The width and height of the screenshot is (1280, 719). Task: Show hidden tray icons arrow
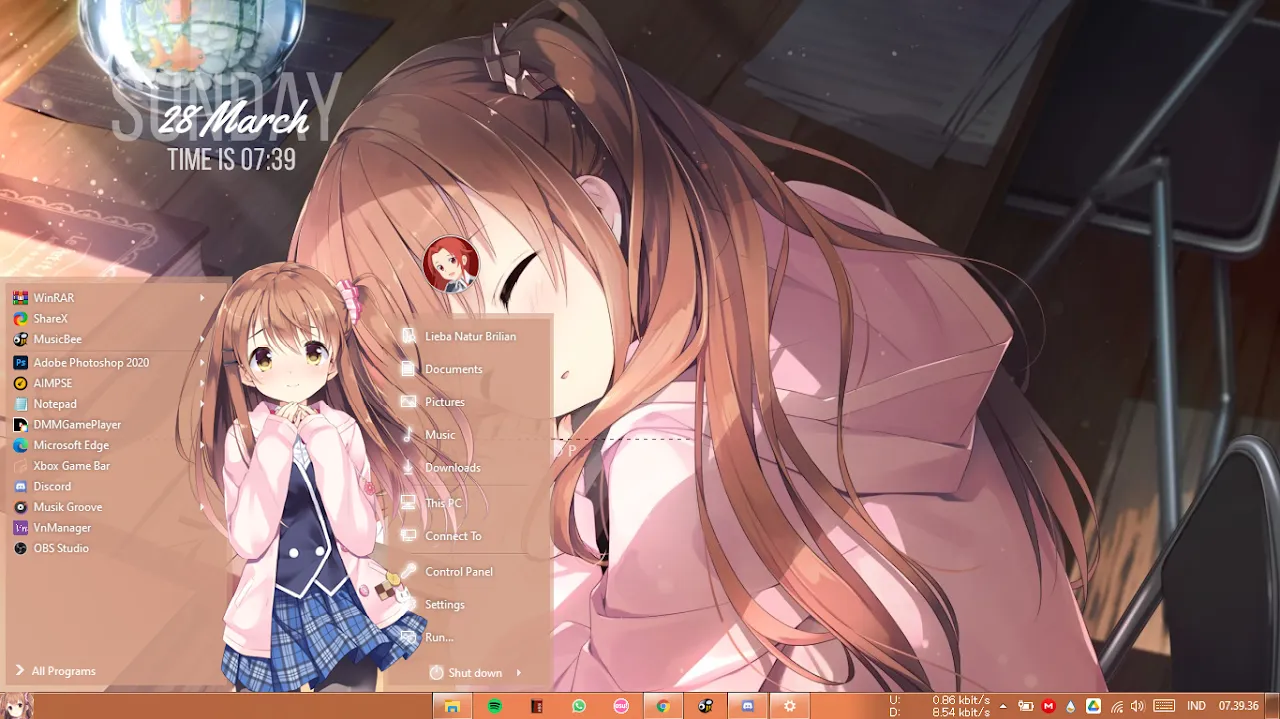pyautogui.click(x=1003, y=706)
